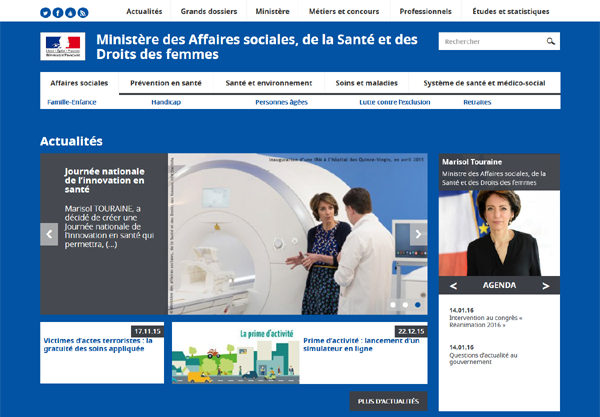Open the Grands dossiers top menu
The image size is (600, 417).
(x=209, y=11)
